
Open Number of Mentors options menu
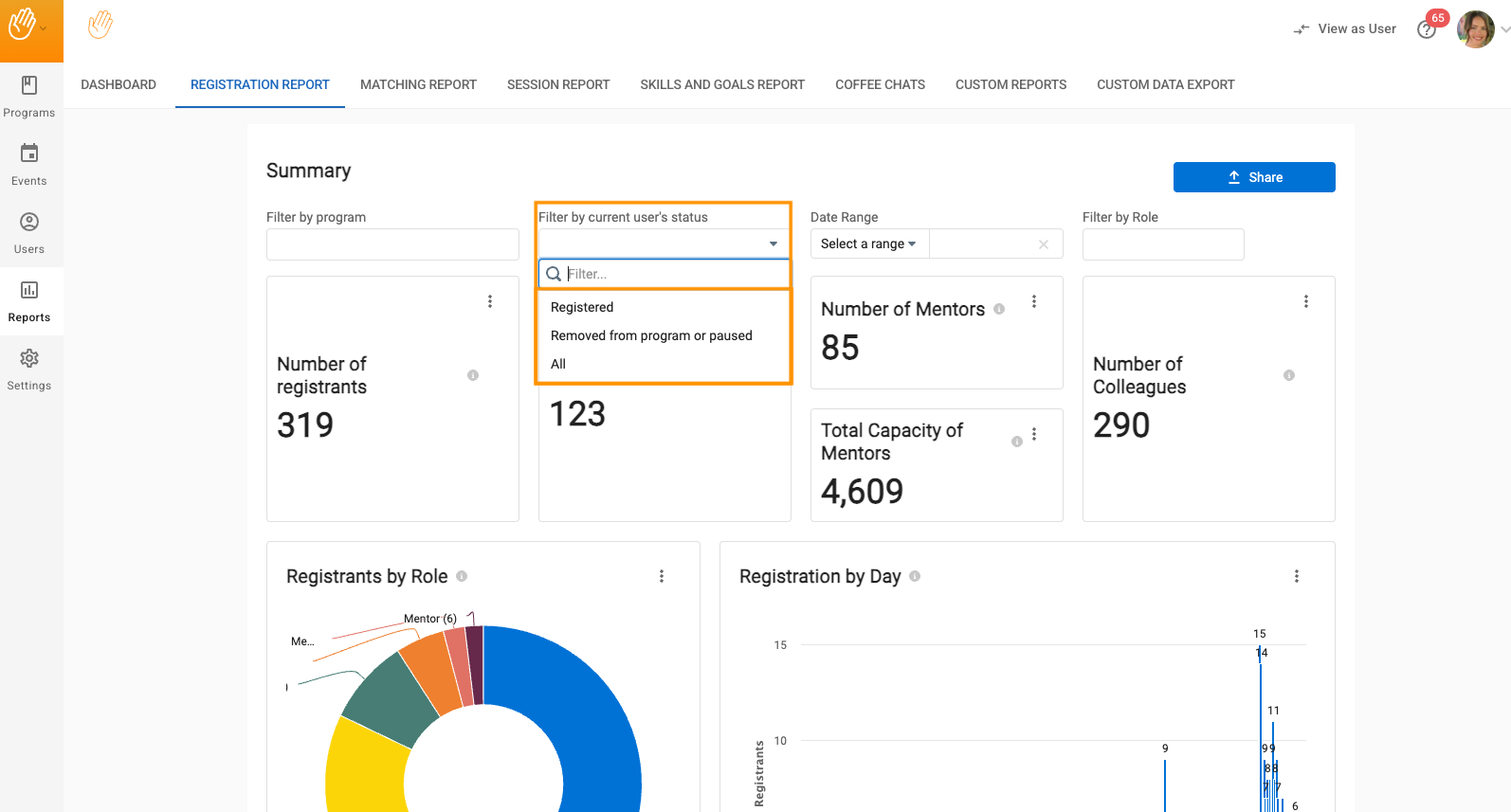pos(1034,301)
